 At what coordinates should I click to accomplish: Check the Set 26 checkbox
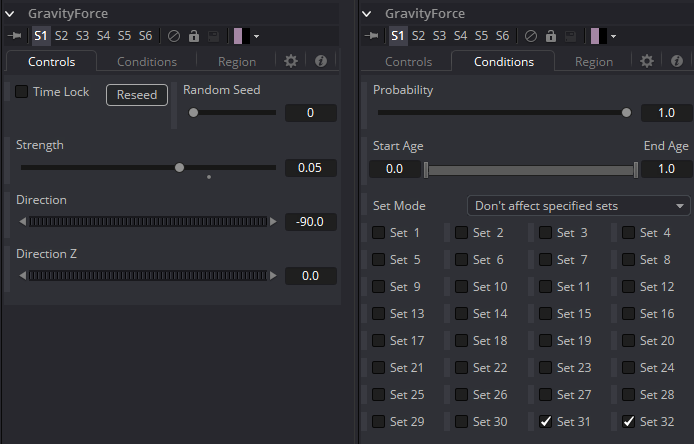[462, 395]
